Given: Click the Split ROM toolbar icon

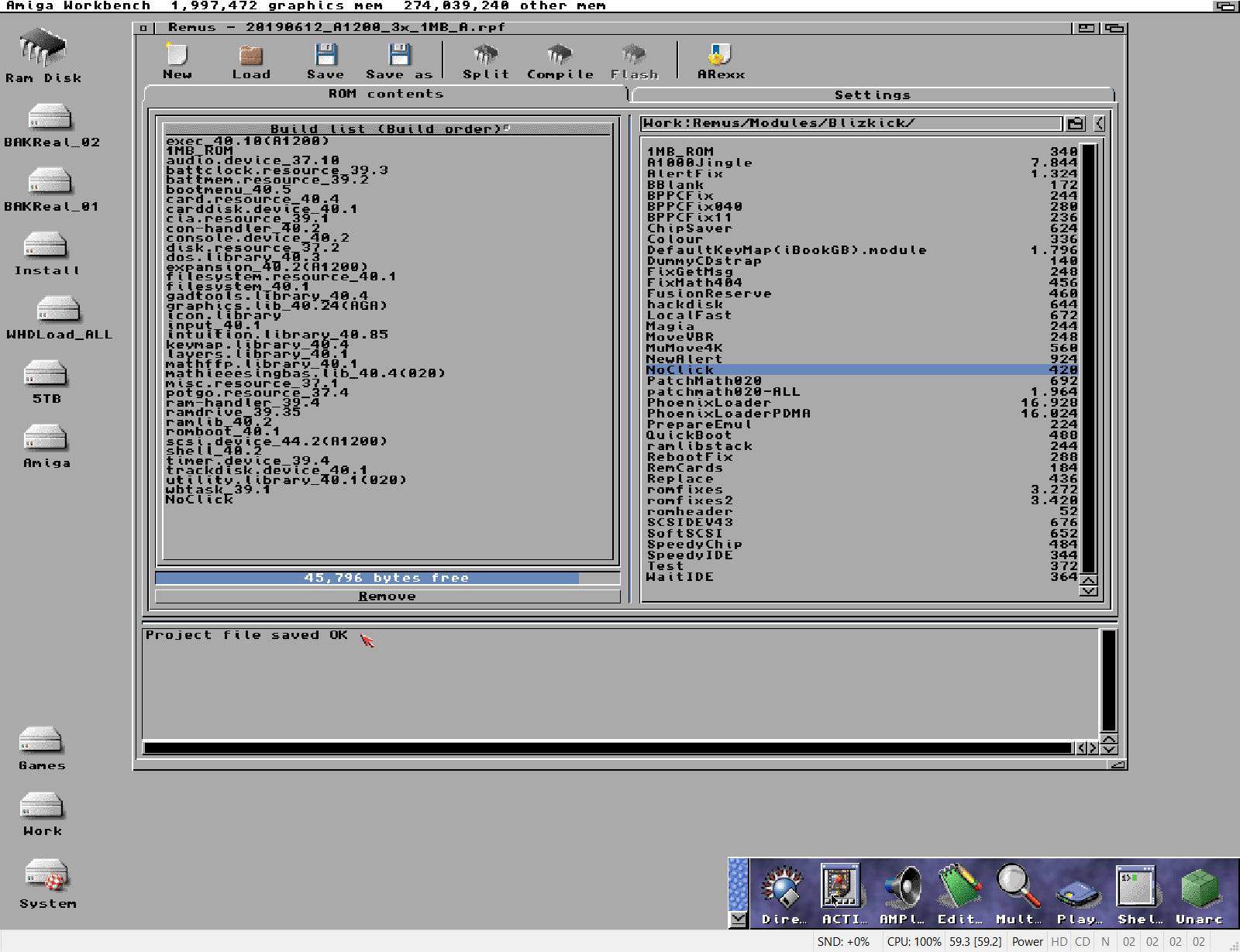Looking at the screenshot, I should click(486, 60).
